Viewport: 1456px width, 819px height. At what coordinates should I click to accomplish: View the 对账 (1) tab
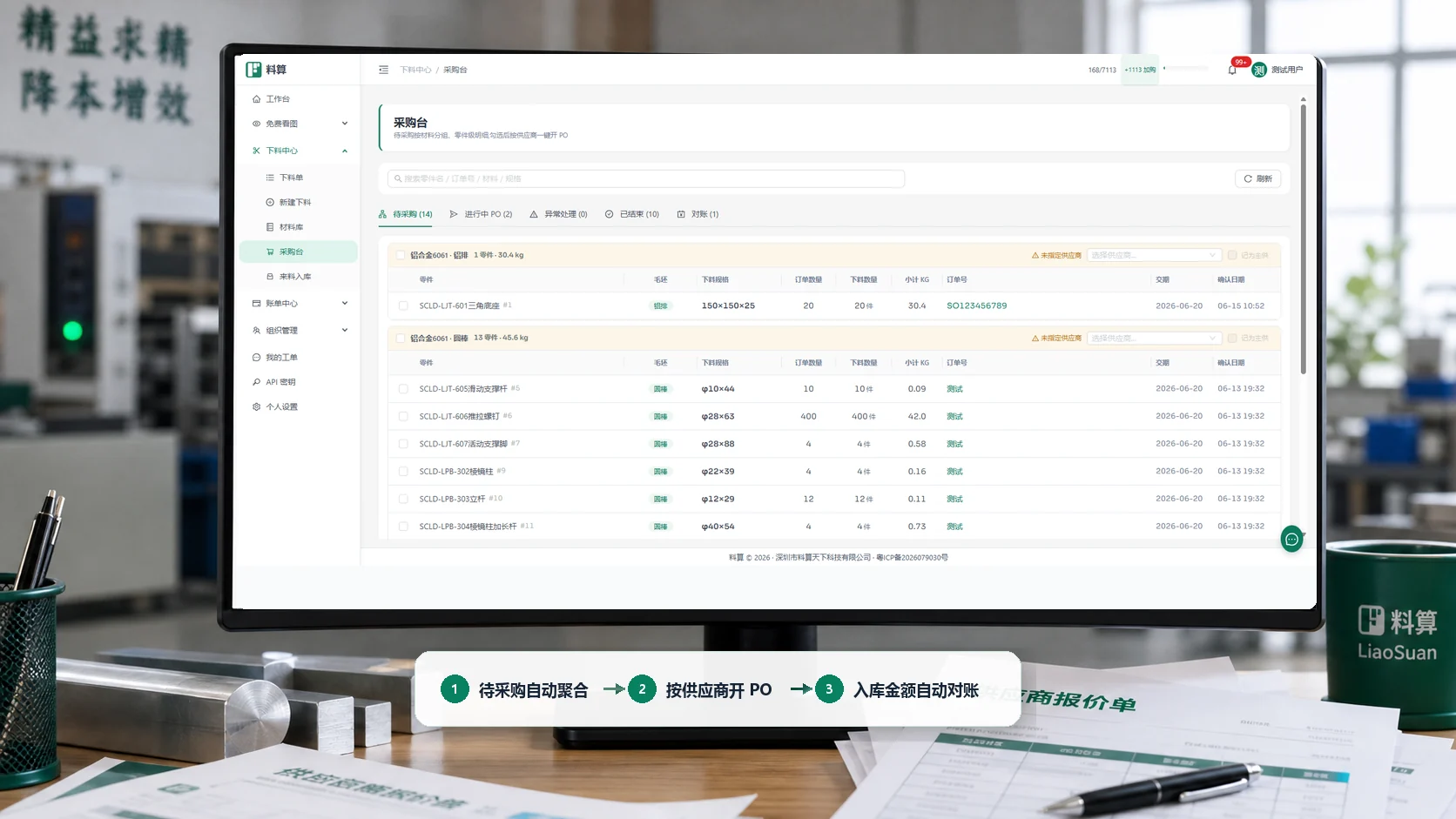(698, 214)
